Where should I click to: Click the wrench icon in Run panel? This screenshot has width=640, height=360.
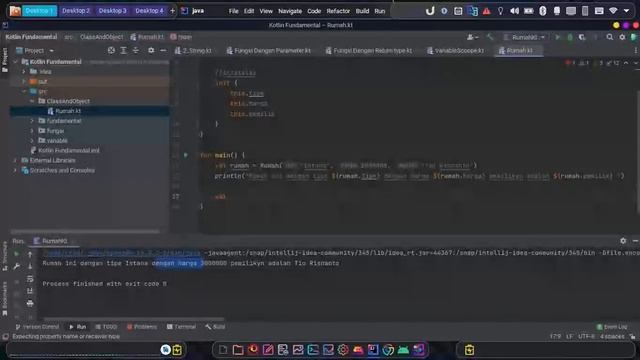(17, 266)
